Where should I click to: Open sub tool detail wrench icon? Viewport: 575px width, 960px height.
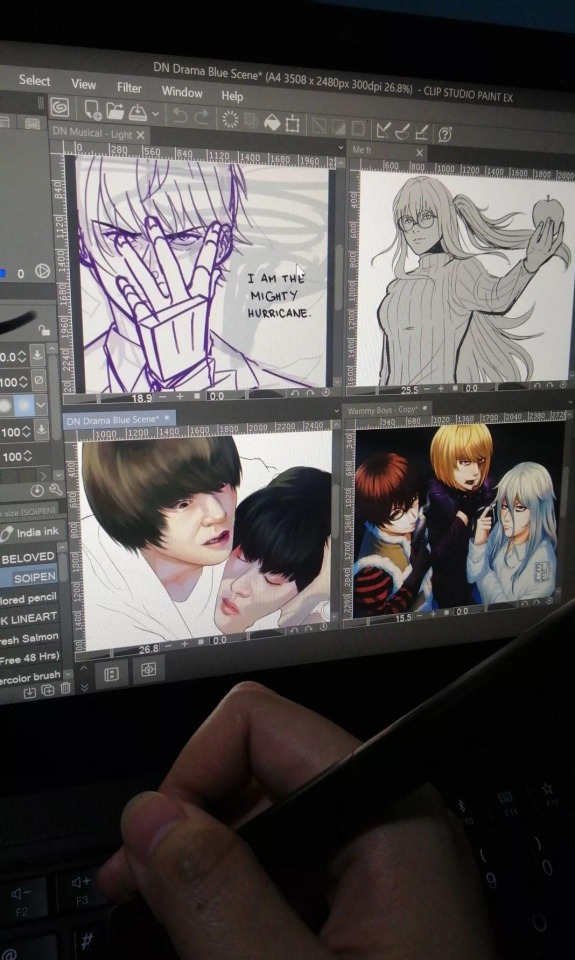pos(54,490)
